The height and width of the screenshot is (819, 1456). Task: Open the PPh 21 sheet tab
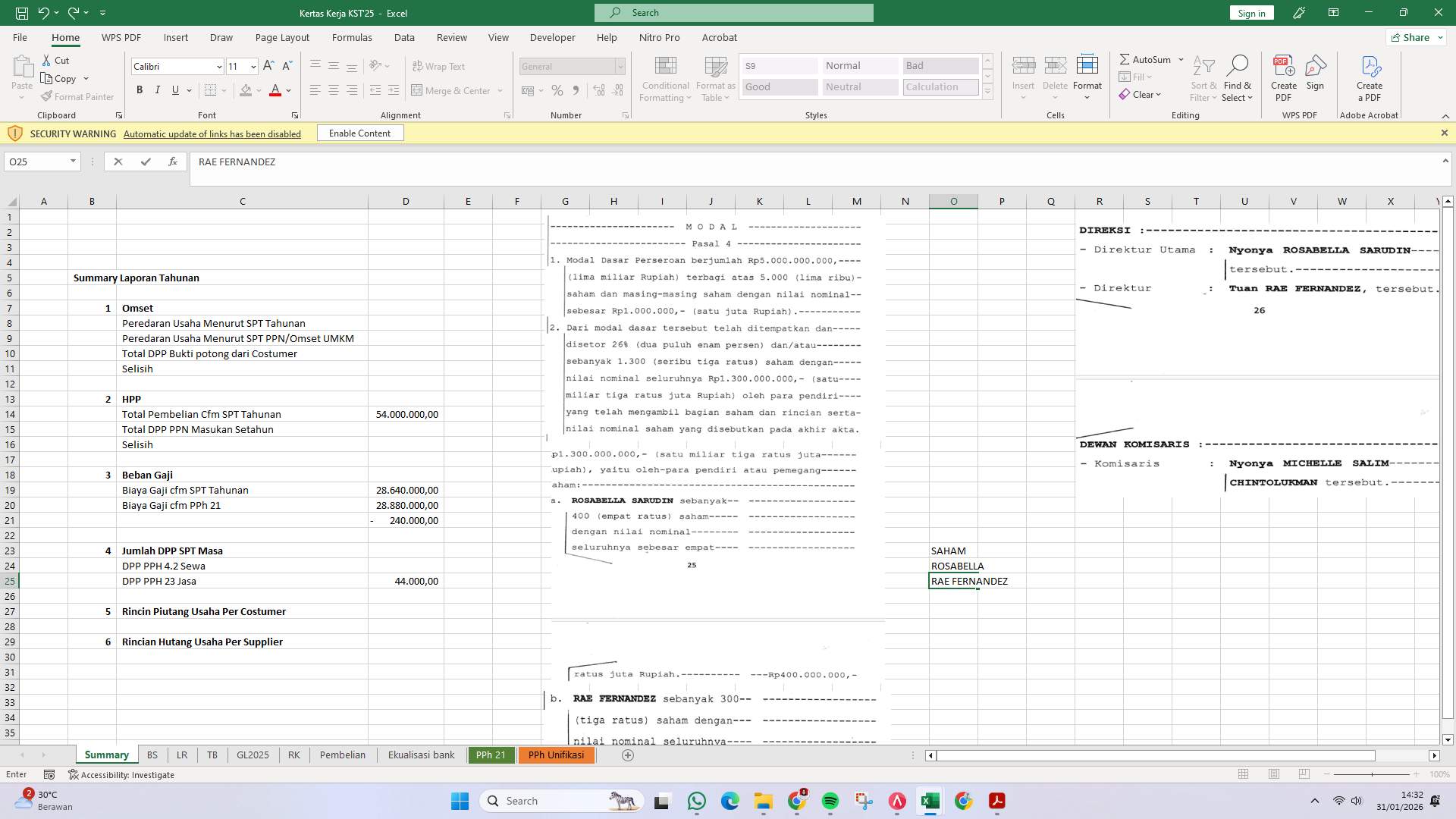[491, 755]
